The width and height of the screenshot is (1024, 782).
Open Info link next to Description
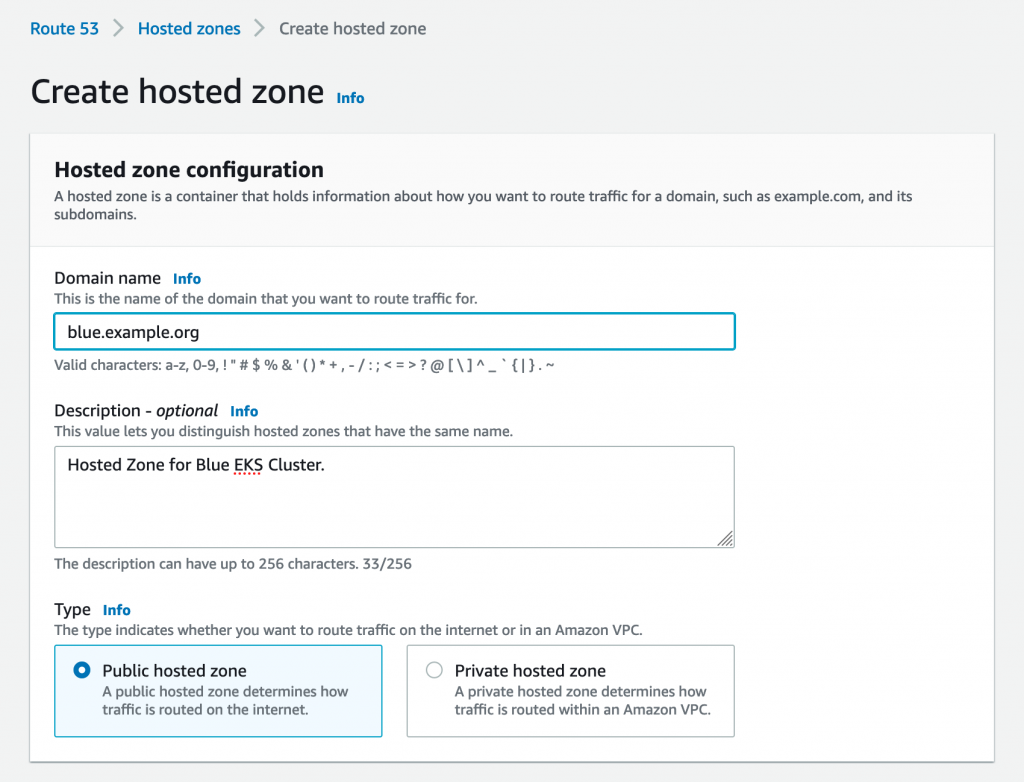click(x=244, y=412)
